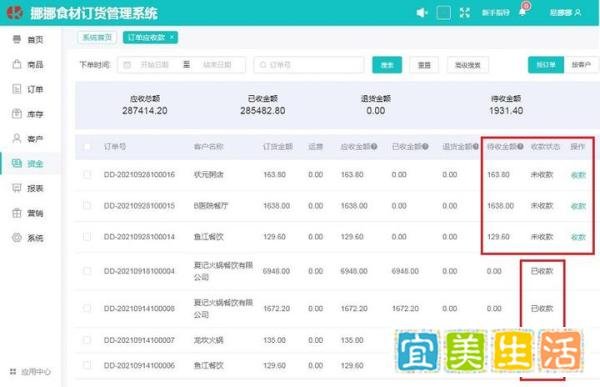Check the box for order DD-20210928100016

coord(87,175)
